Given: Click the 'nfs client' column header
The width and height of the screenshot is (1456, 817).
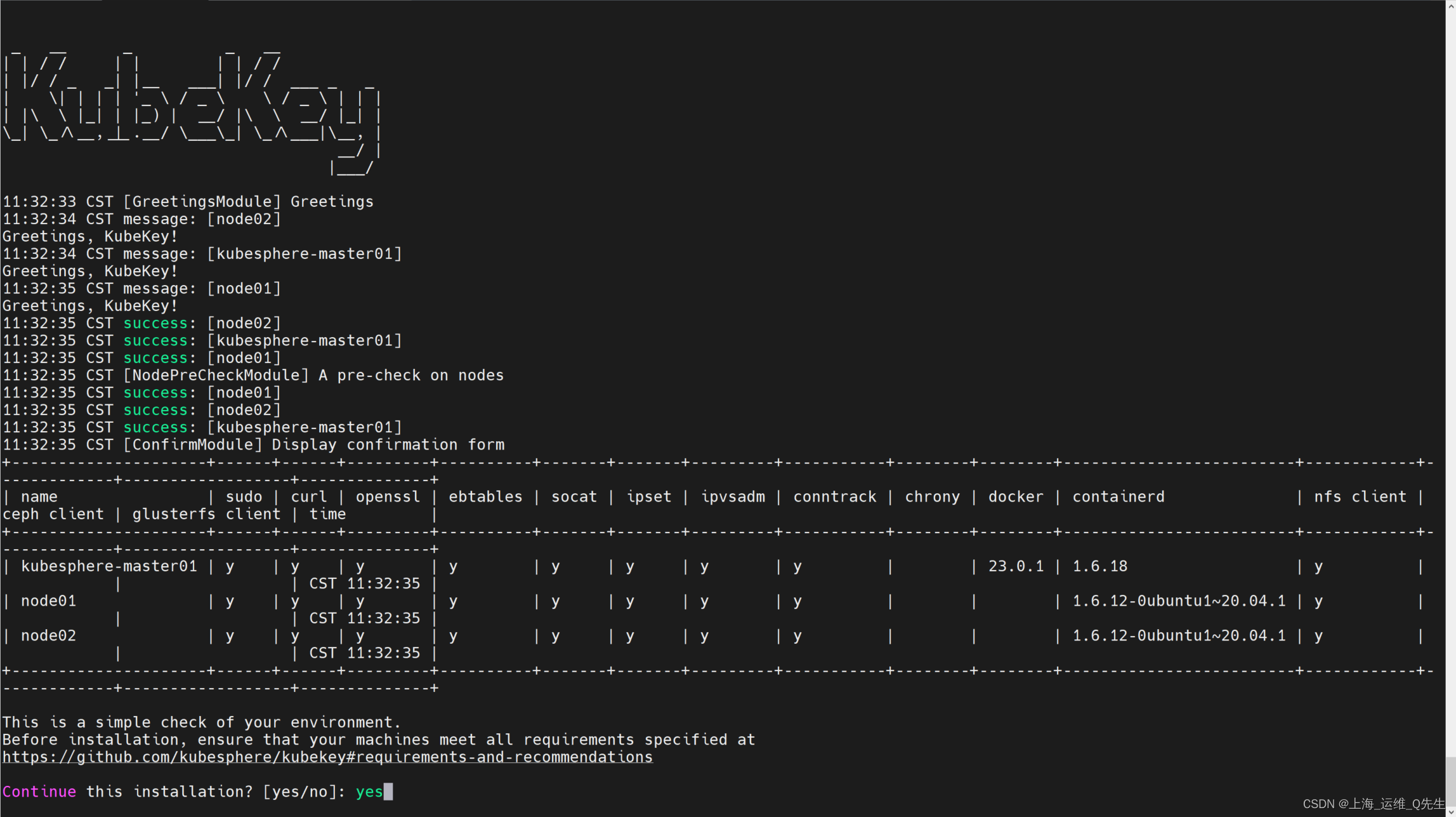Looking at the screenshot, I should point(1360,496).
